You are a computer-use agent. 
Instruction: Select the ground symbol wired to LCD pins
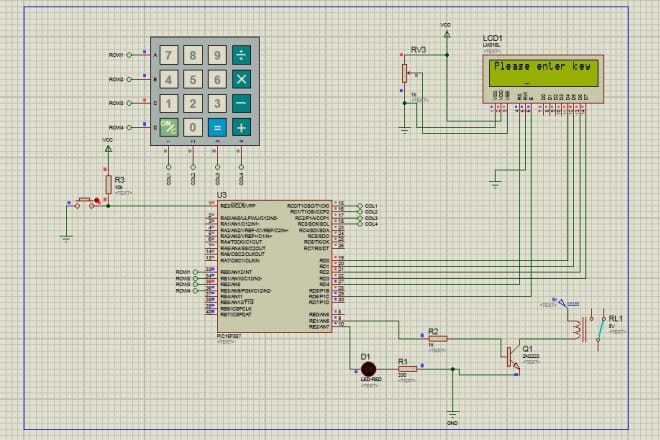click(495, 184)
